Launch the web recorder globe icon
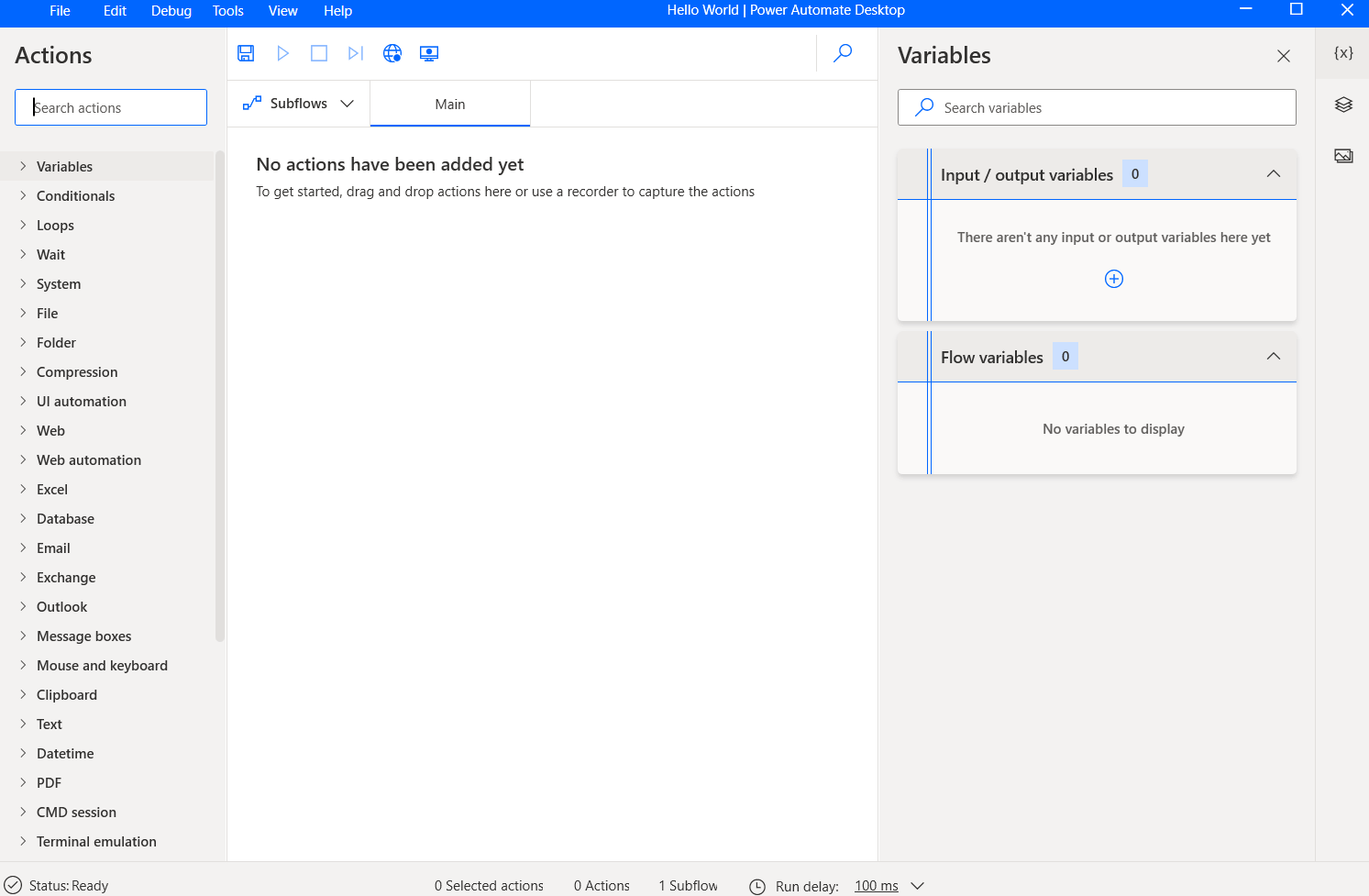The height and width of the screenshot is (896, 1369). pos(392,53)
